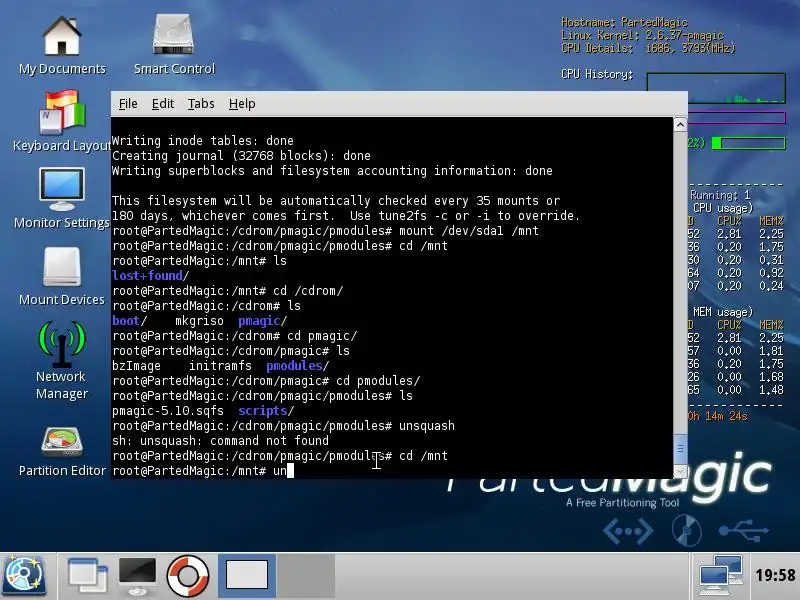This screenshot has width=800, height=600.
Task: Click the Hostname: PartedMagic text
Action: (624, 22)
